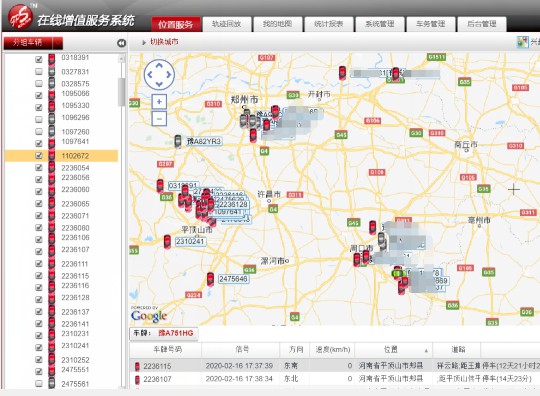Click the vehicle list vertical scrollbar
The image size is (540, 396).
click(x=121, y=92)
